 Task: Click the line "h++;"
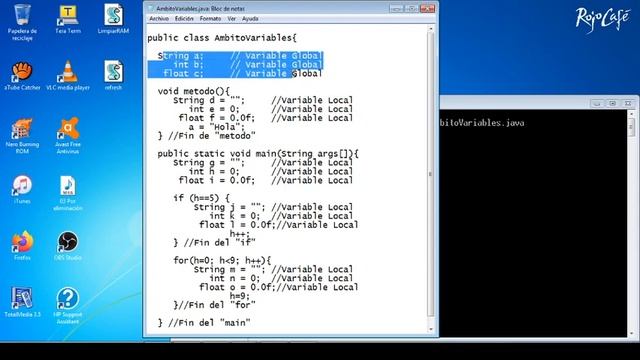pyautogui.click(x=240, y=234)
